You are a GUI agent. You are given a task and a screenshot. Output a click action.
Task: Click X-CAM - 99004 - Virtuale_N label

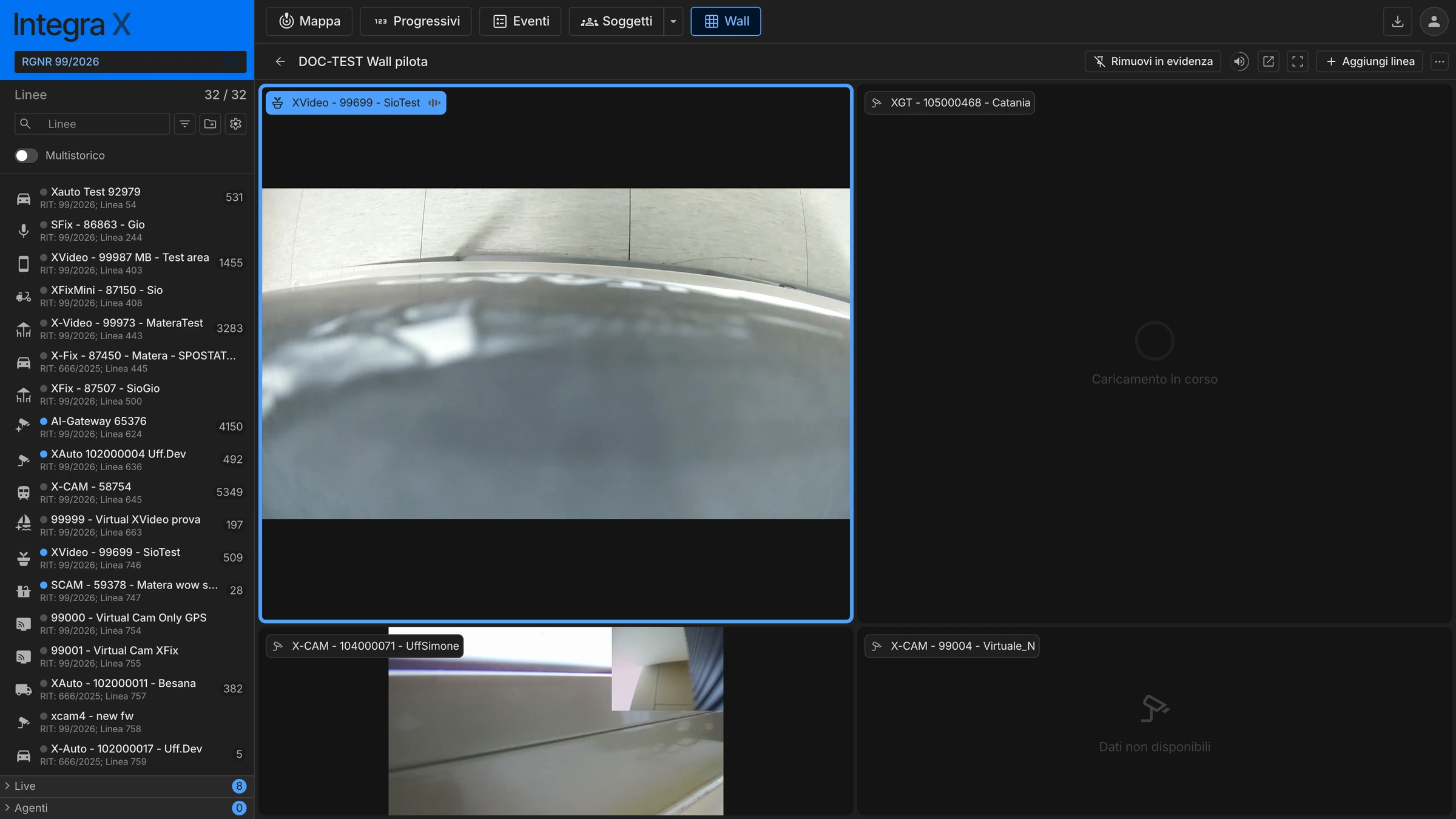(952, 645)
